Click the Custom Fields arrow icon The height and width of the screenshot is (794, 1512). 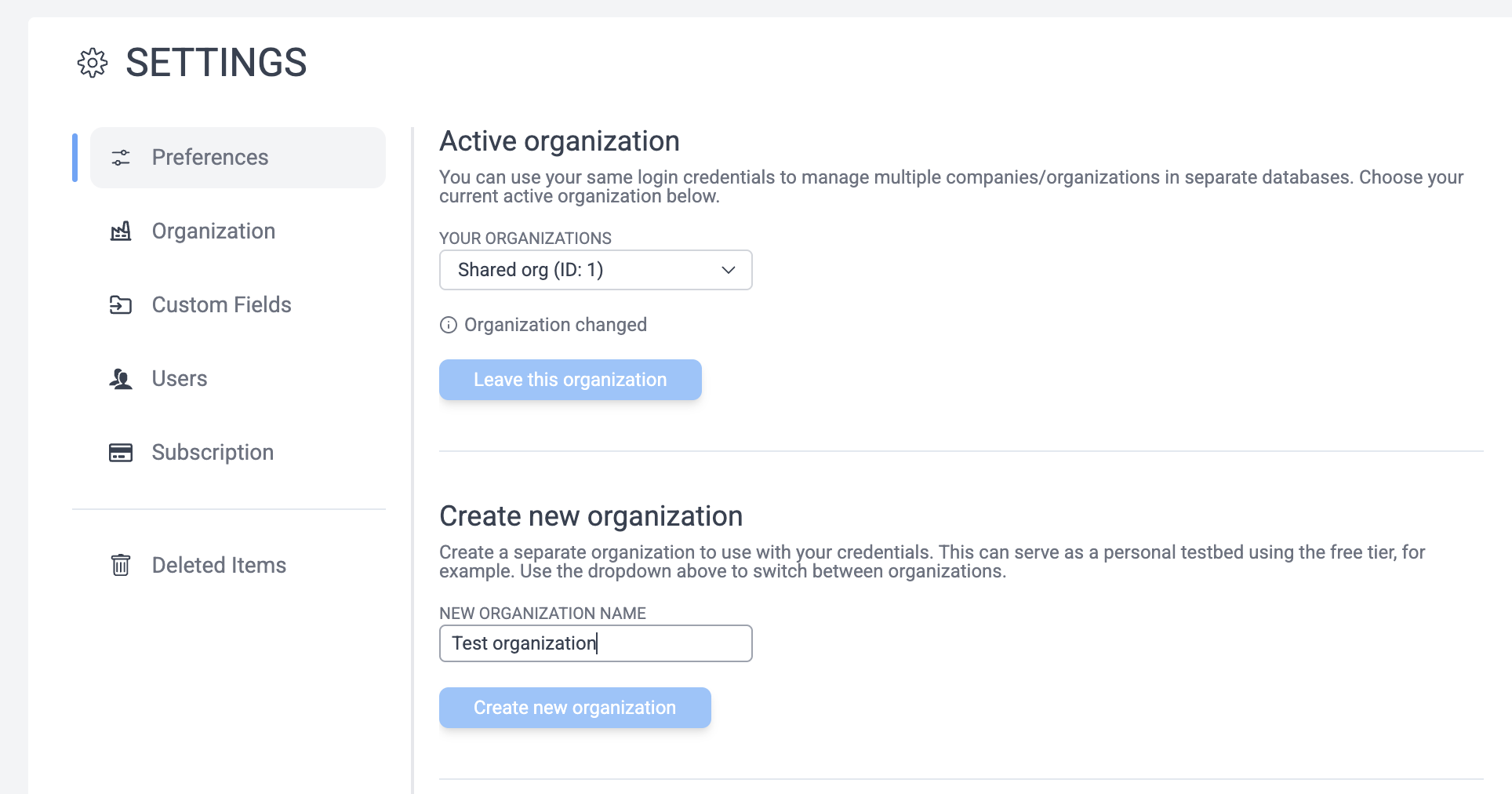tap(121, 305)
